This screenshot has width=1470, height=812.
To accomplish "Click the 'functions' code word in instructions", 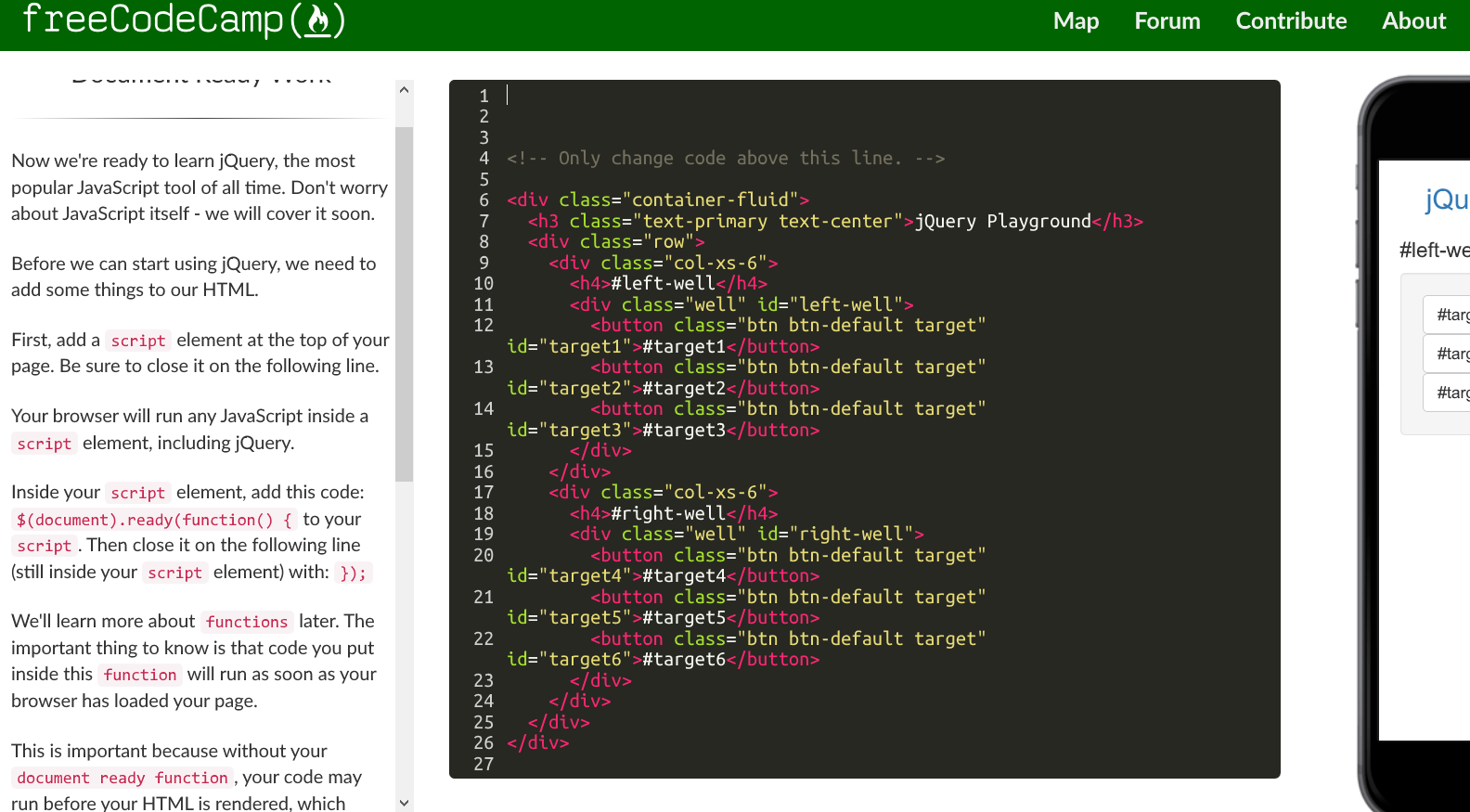I will click(247, 622).
